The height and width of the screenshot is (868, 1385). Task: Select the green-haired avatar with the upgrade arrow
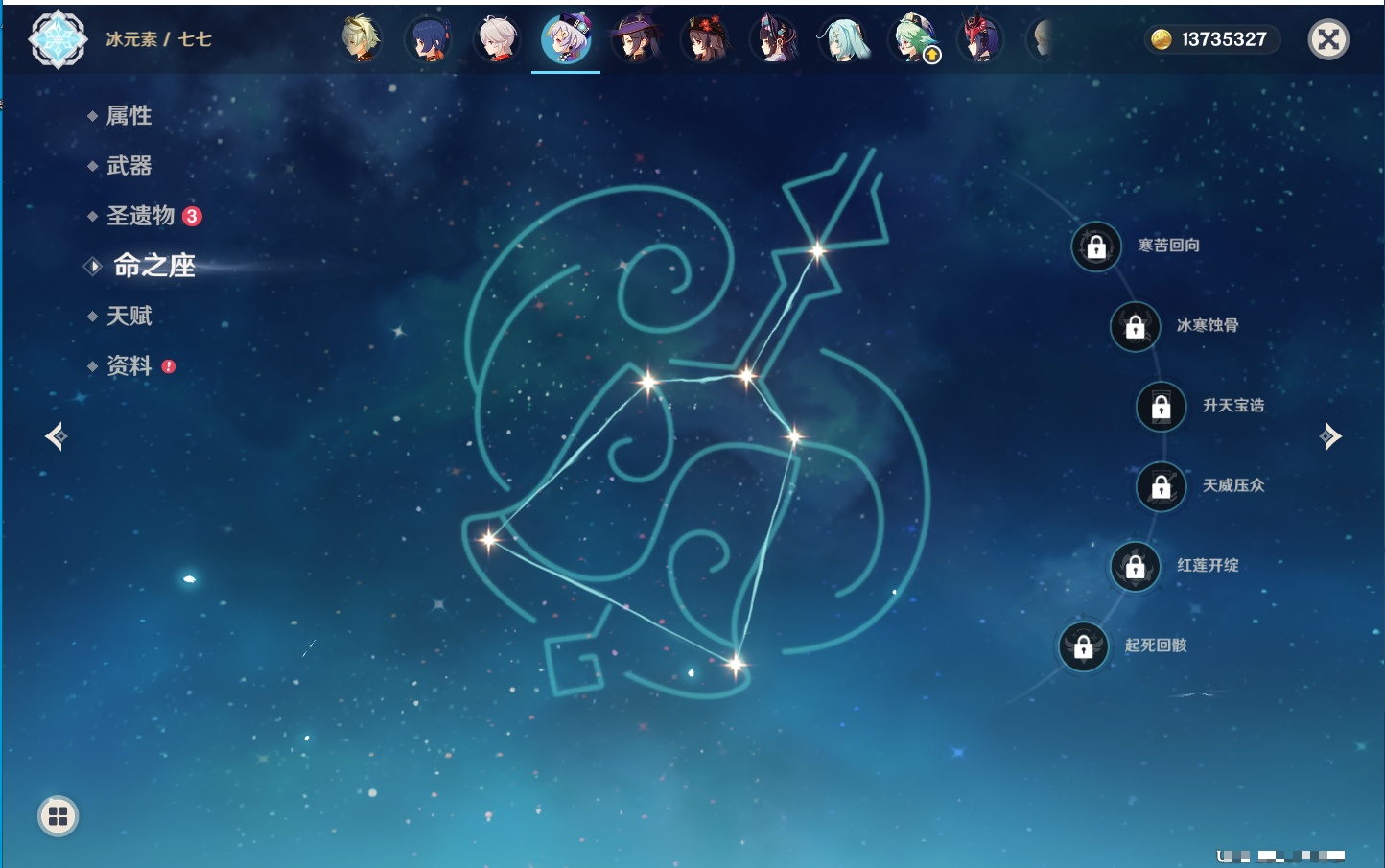(x=913, y=39)
